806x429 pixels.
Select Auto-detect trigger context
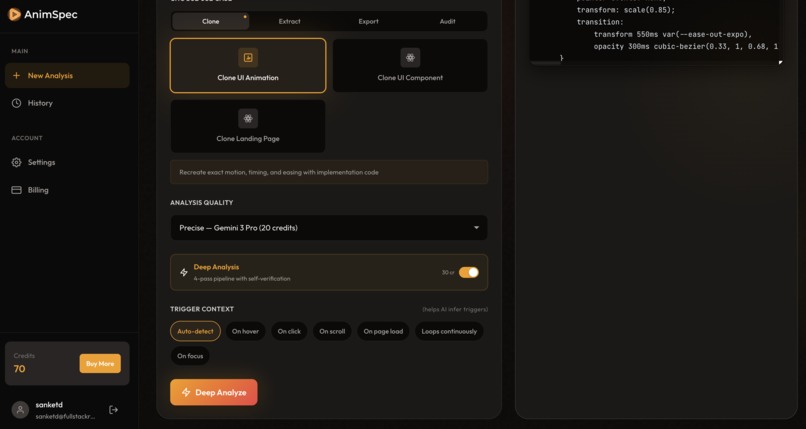pos(195,331)
